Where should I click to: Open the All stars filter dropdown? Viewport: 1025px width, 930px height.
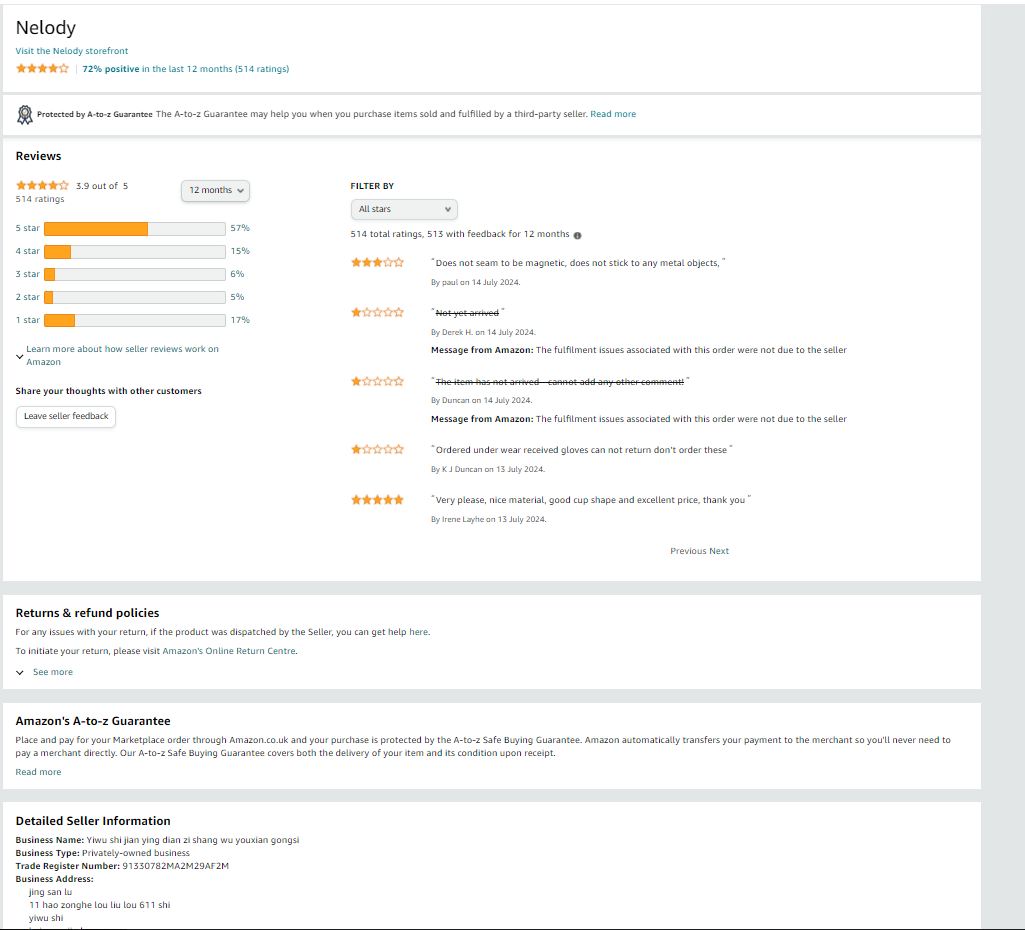coord(404,209)
